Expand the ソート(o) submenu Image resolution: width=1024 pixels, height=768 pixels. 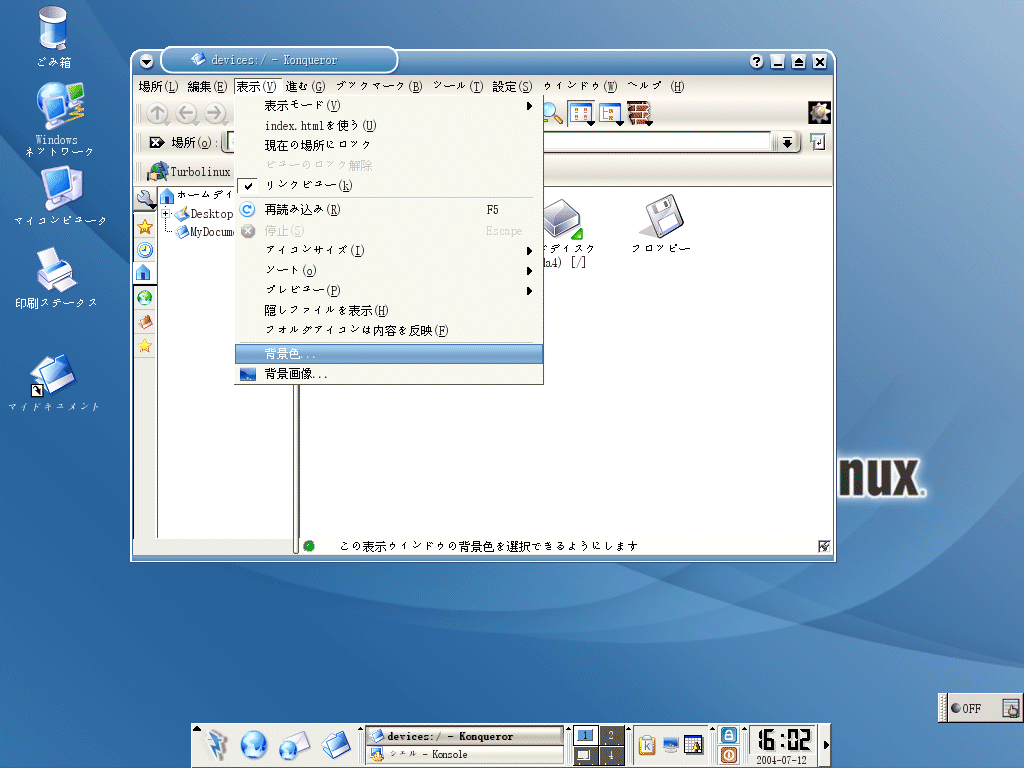click(x=389, y=270)
